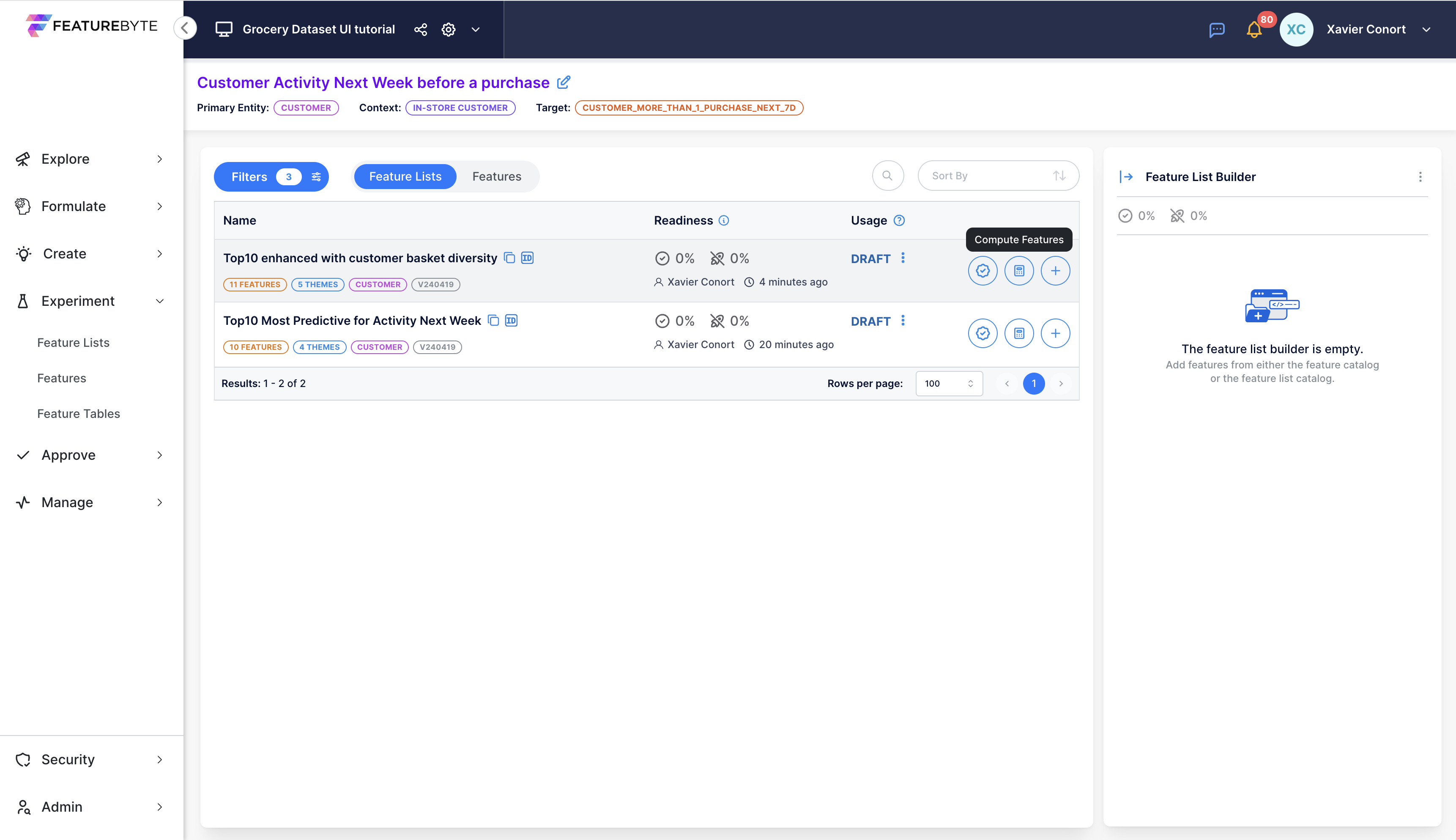Switch to the Features tab
1456x840 pixels.
(x=496, y=176)
